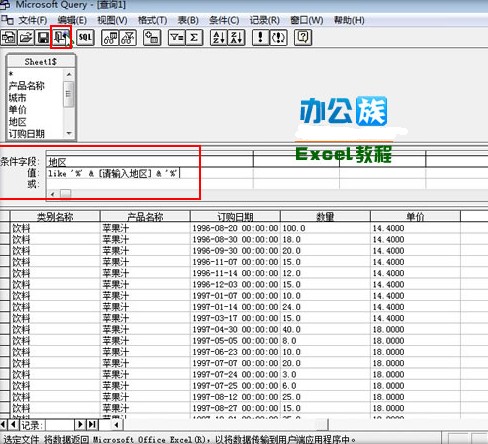Click the Add Tables icon

(152, 37)
